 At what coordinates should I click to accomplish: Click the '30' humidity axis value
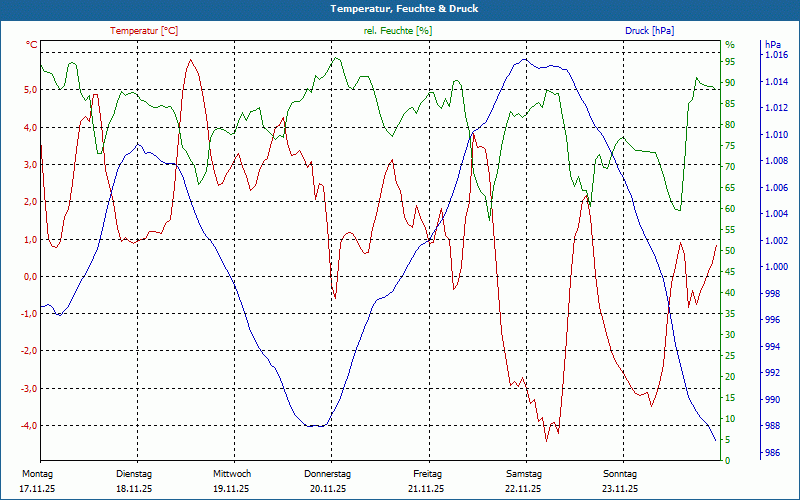[x=730, y=335]
